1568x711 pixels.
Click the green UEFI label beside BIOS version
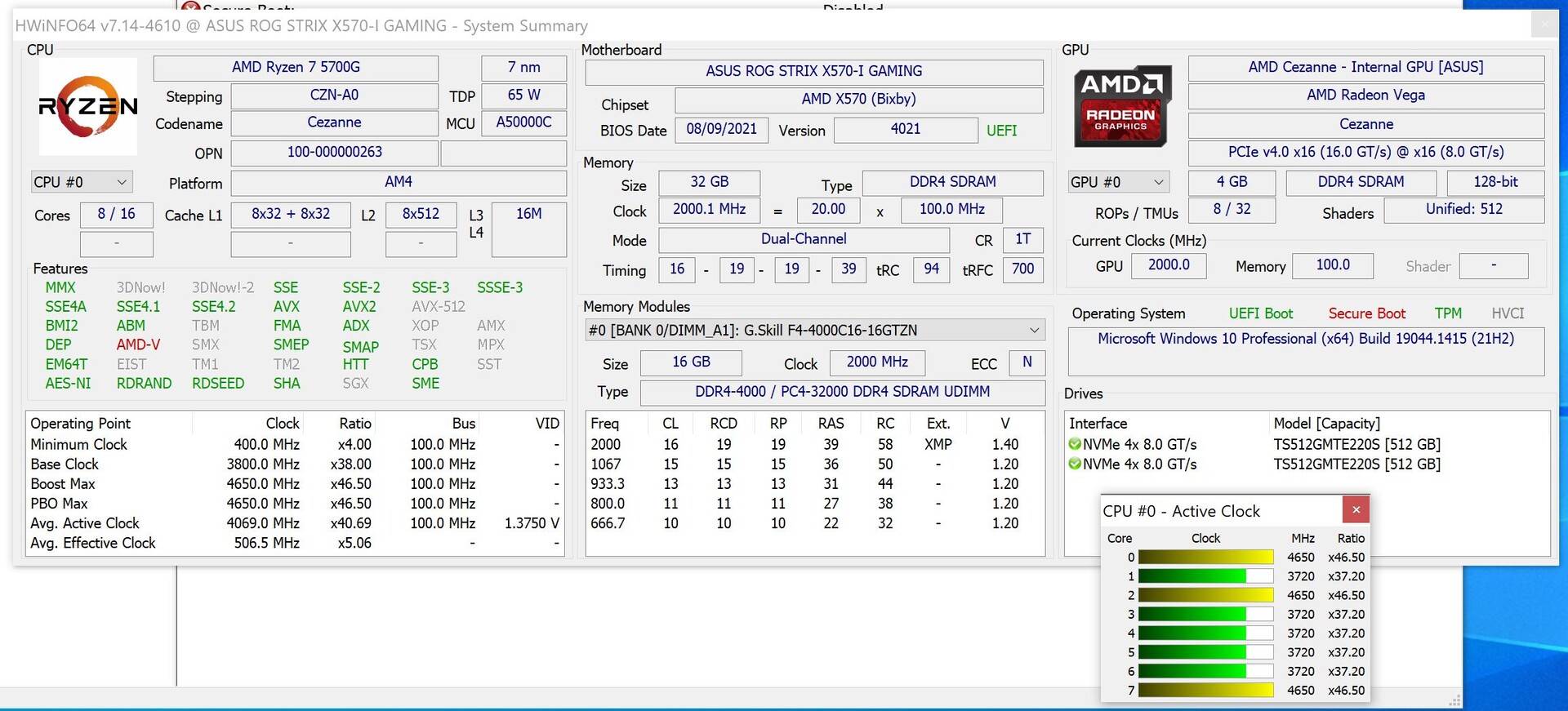pos(1002,131)
